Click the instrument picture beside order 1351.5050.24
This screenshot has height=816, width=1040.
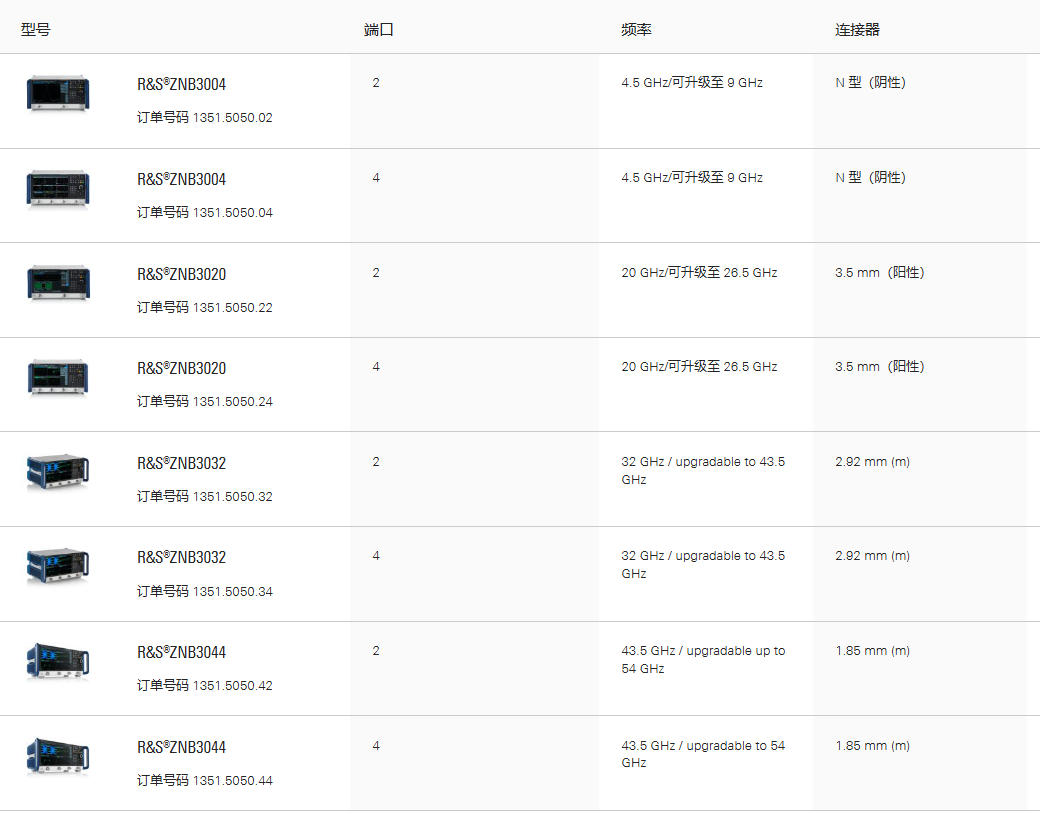pos(57,377)
